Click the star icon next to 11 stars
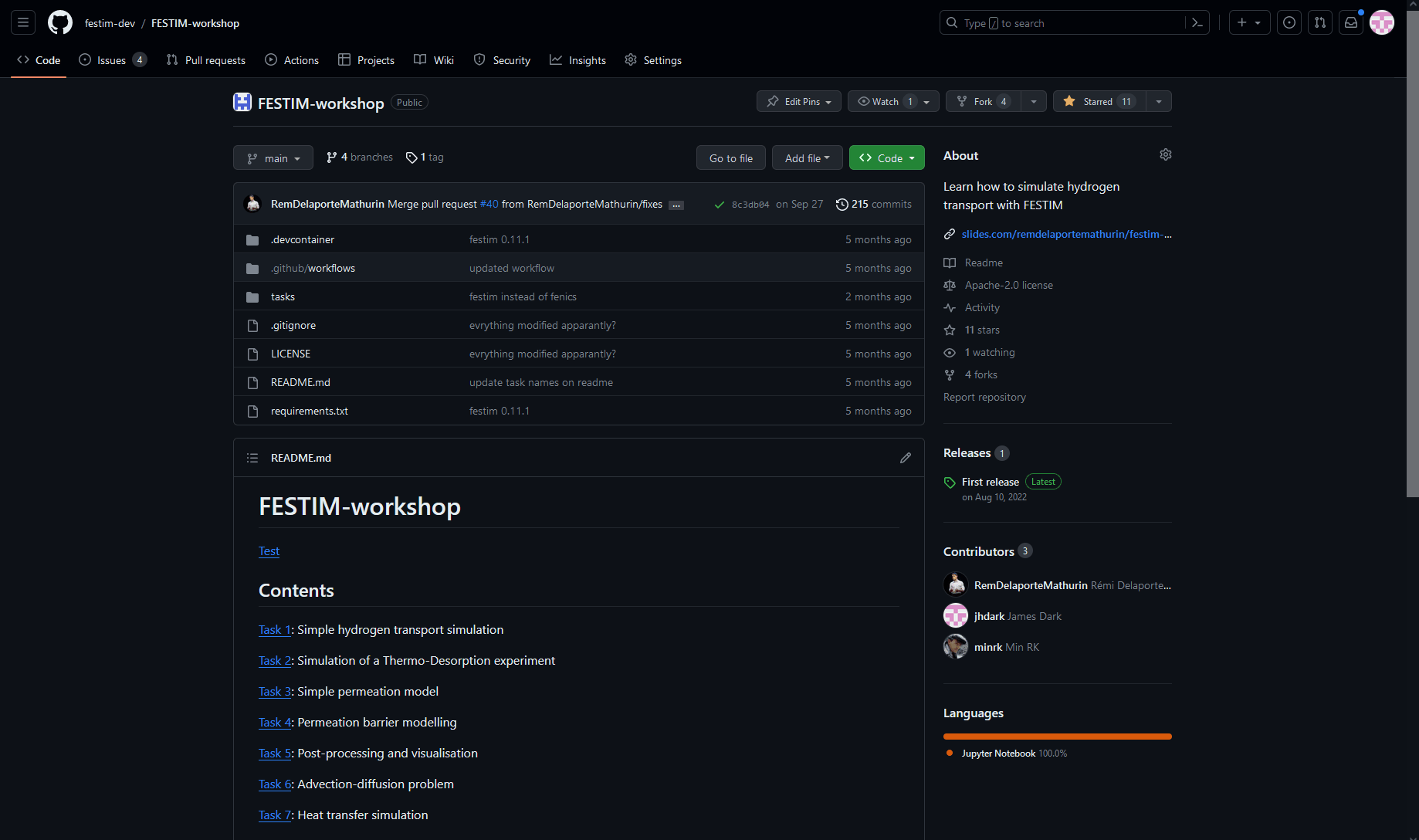 [950, 330]
